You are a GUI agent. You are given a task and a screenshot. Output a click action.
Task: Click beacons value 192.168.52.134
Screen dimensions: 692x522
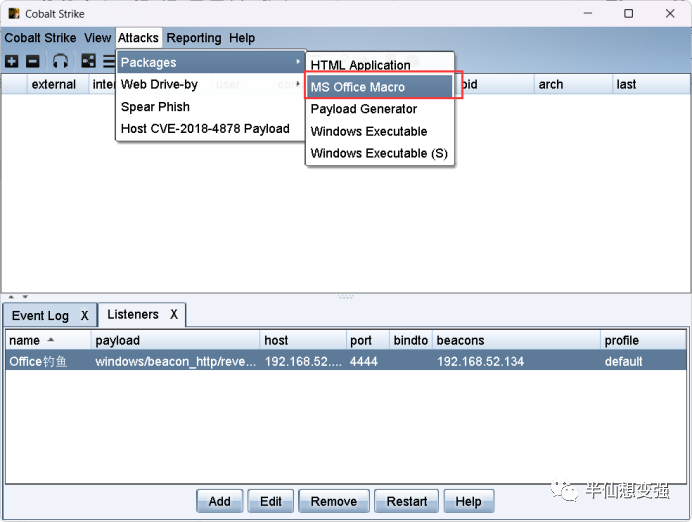[481, 361]
